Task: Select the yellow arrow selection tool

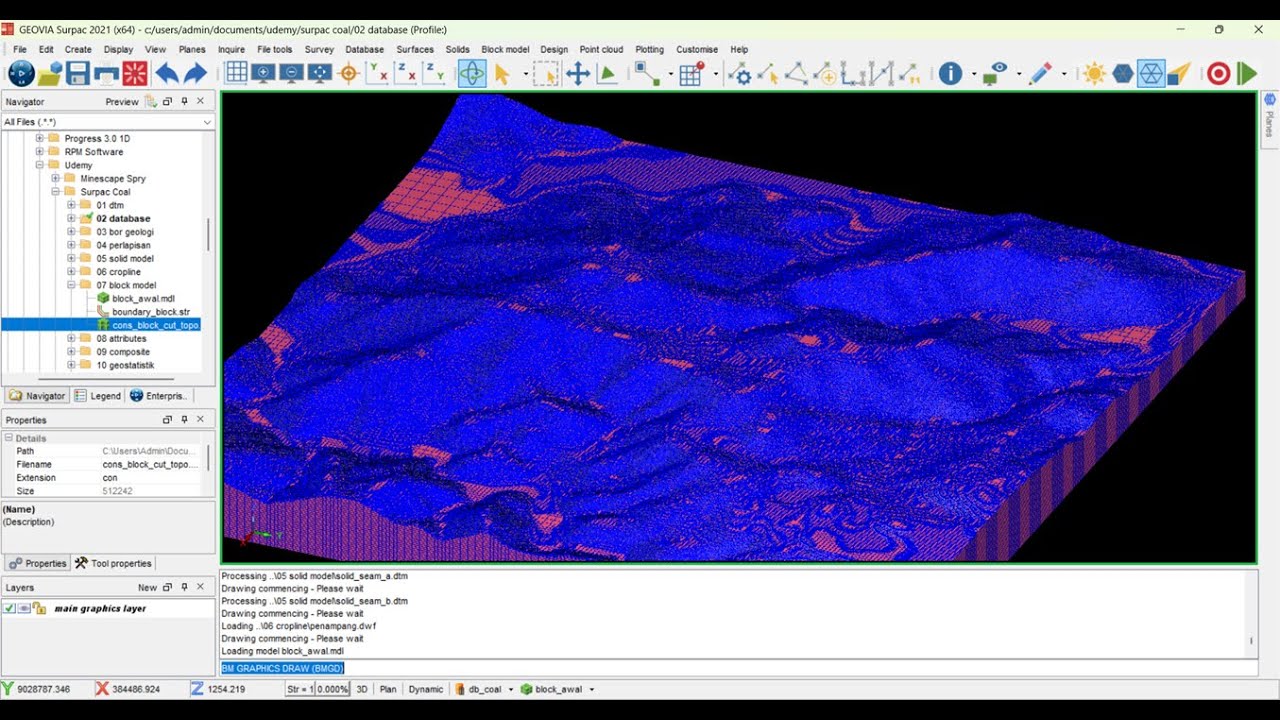Action: [x=502, y=73]
